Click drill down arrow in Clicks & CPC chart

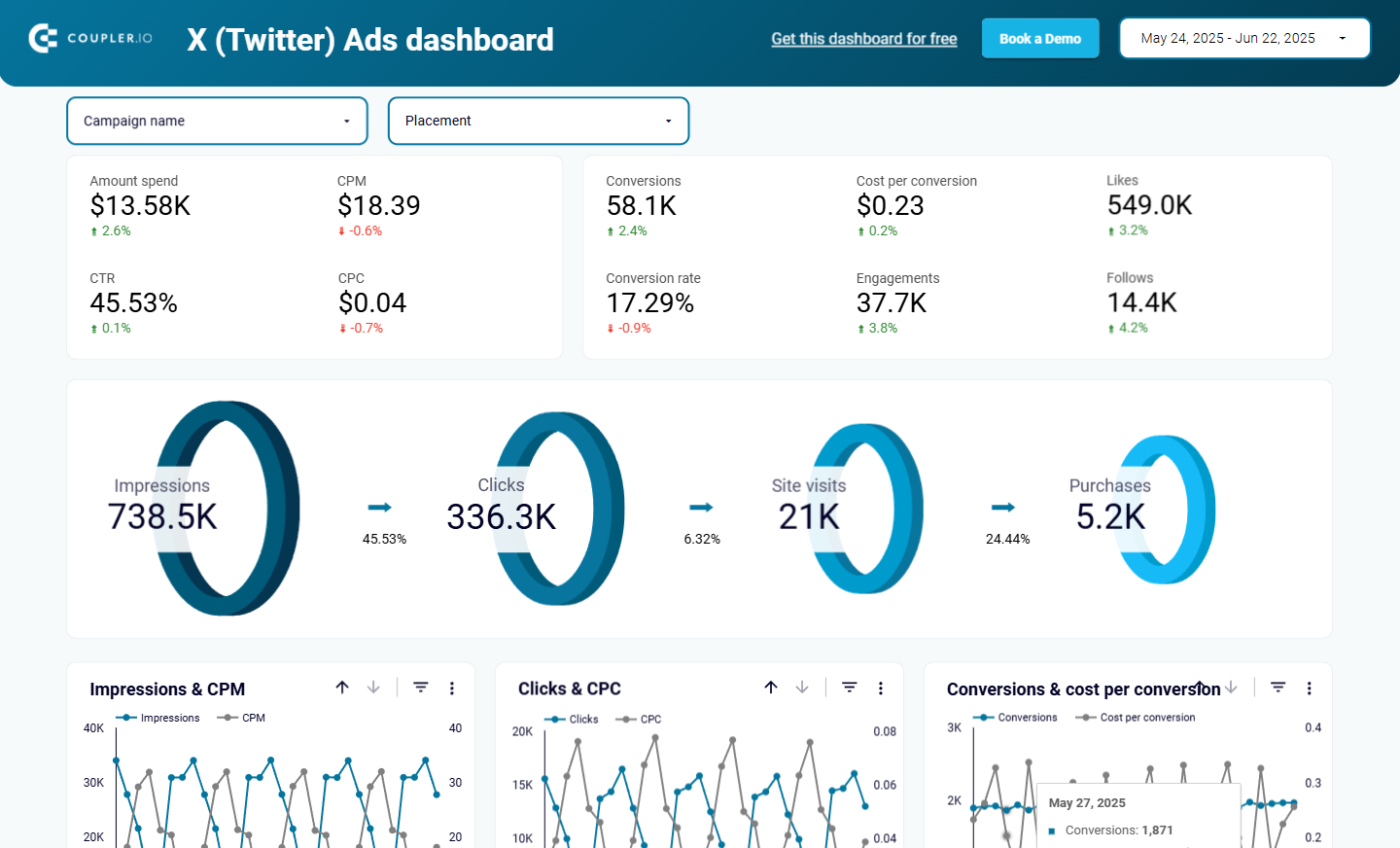[x=802, y=688]
